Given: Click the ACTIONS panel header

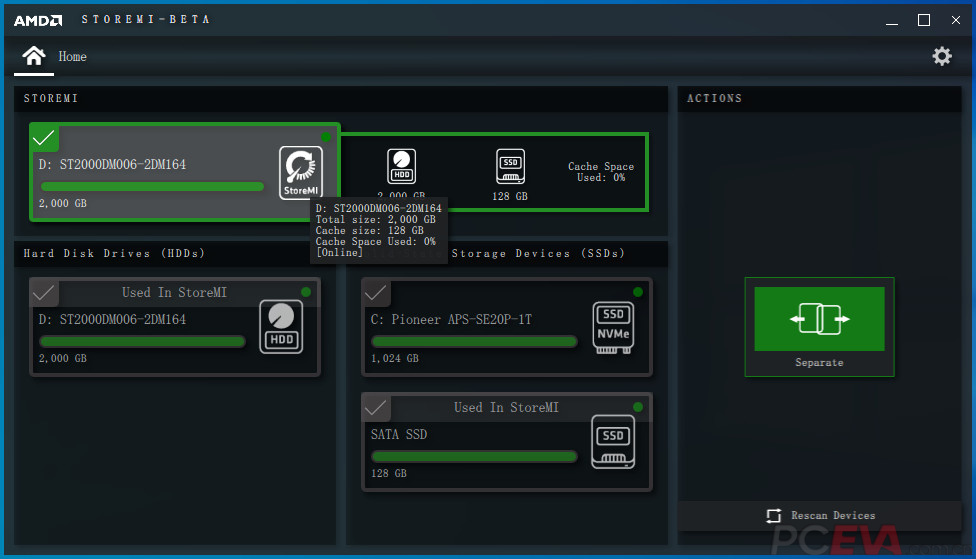Looking at the screenshot, I should [715, 98].
